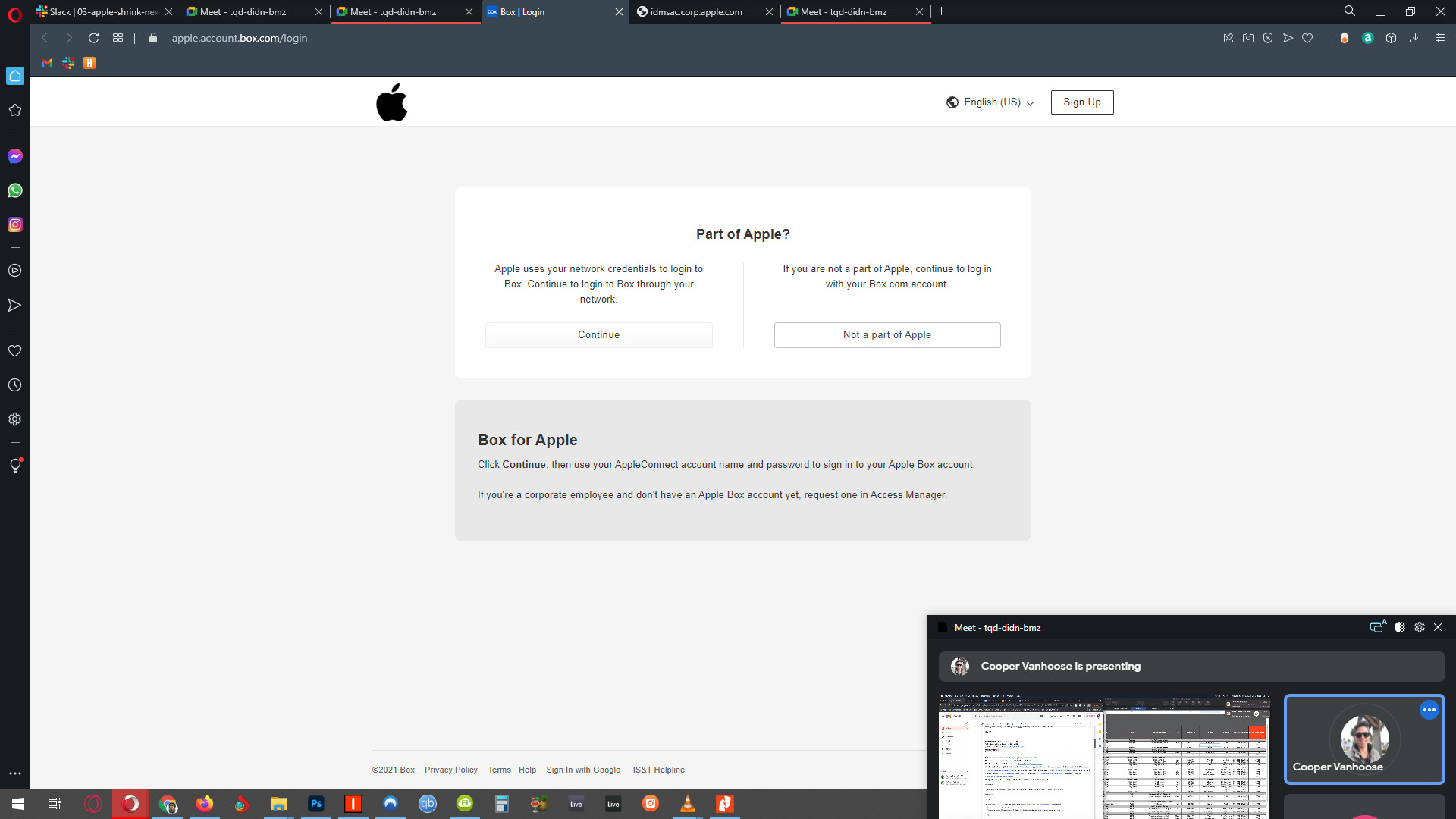This screenshot has height=819, width=1456.
Task: Click the Continue button
Action: pos(599,335)
